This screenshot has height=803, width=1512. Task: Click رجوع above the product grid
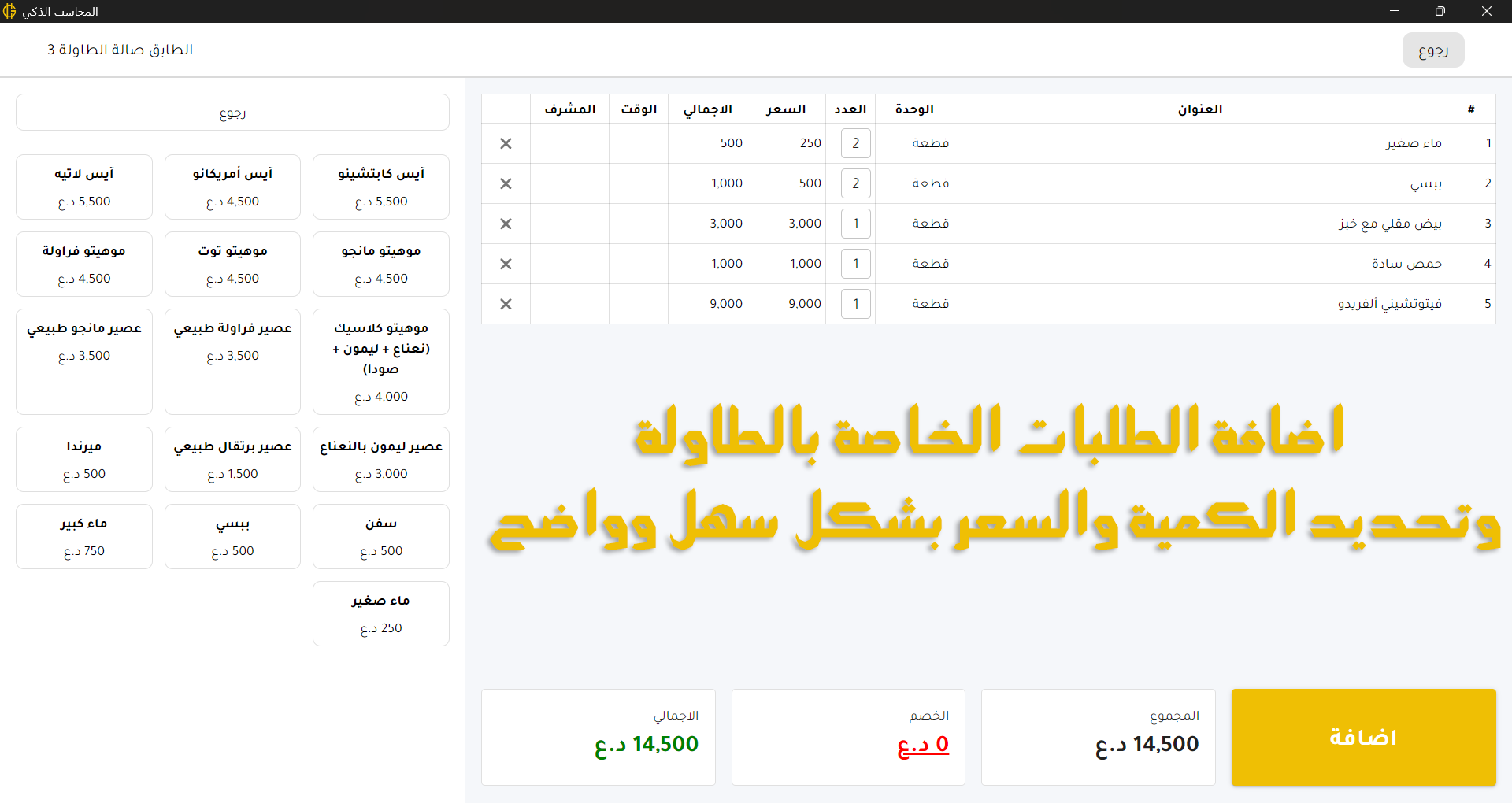(x=232, y=113)
